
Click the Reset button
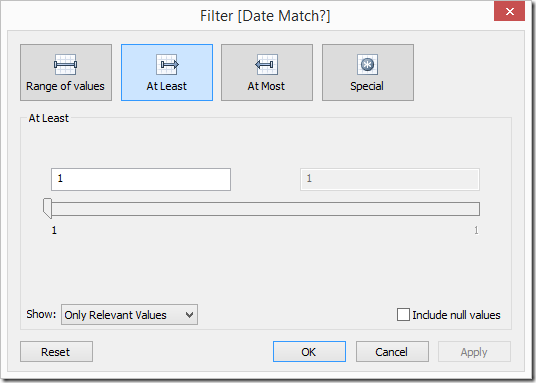click(x=56, y=352)
